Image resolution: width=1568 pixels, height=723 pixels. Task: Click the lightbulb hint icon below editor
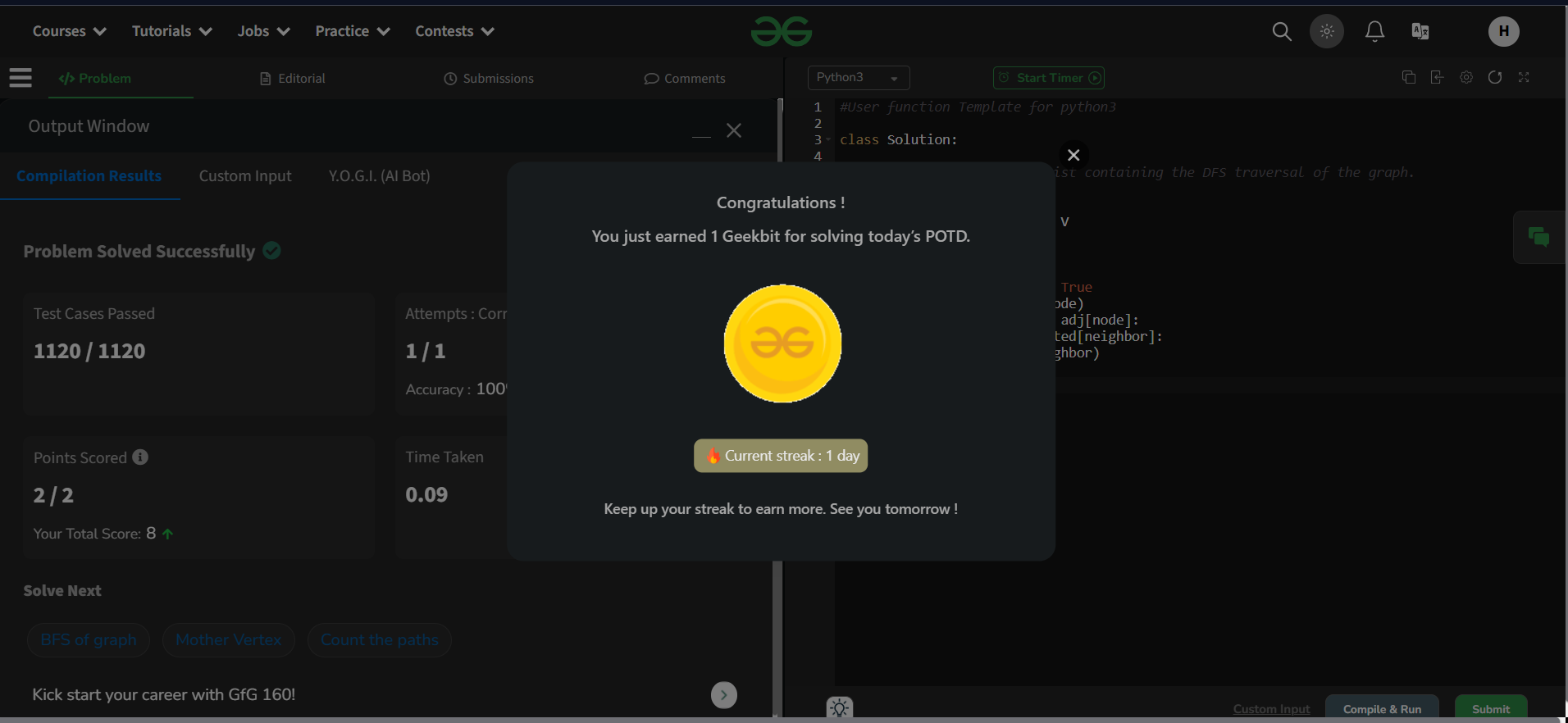point(839,707)
